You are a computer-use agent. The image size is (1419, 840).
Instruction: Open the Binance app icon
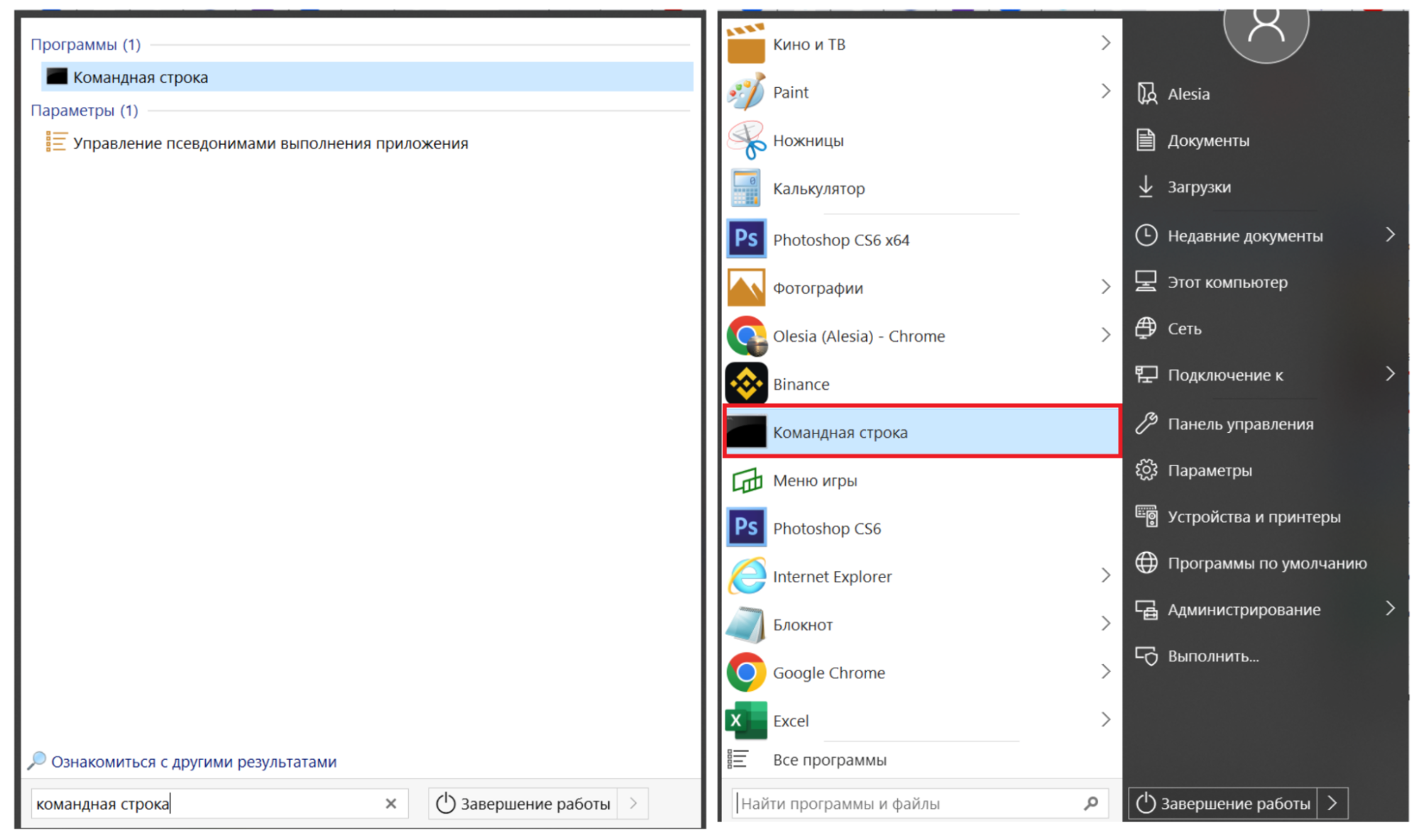coord(745,384)
